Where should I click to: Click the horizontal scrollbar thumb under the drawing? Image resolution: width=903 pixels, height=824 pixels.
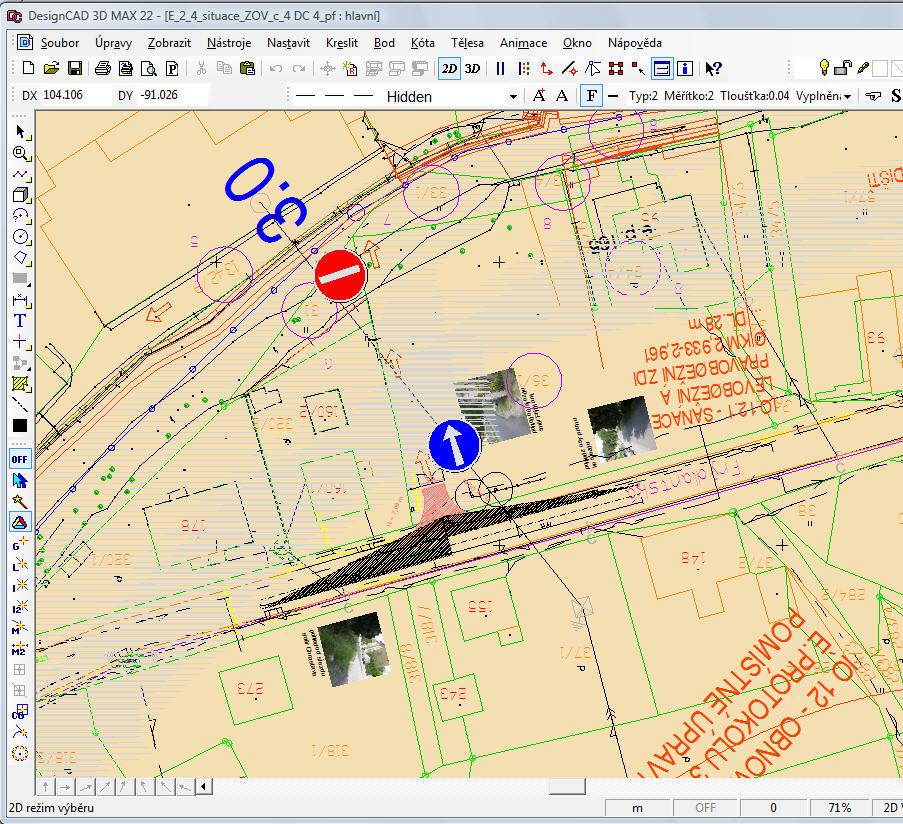(567, 787)
